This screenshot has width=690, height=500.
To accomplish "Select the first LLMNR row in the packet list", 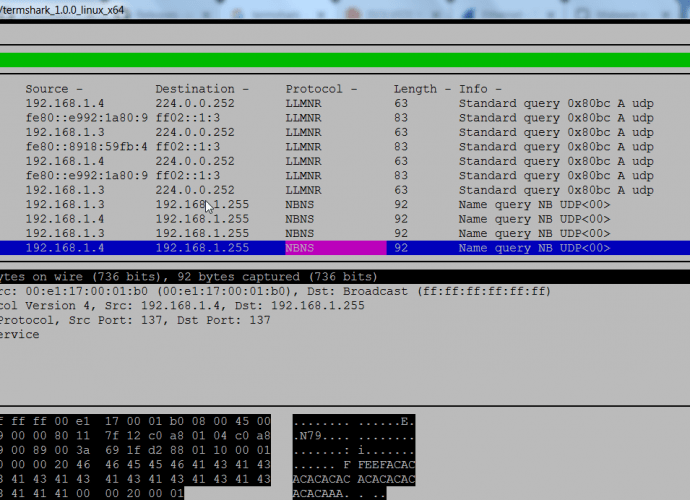I will tap(345, 103).
